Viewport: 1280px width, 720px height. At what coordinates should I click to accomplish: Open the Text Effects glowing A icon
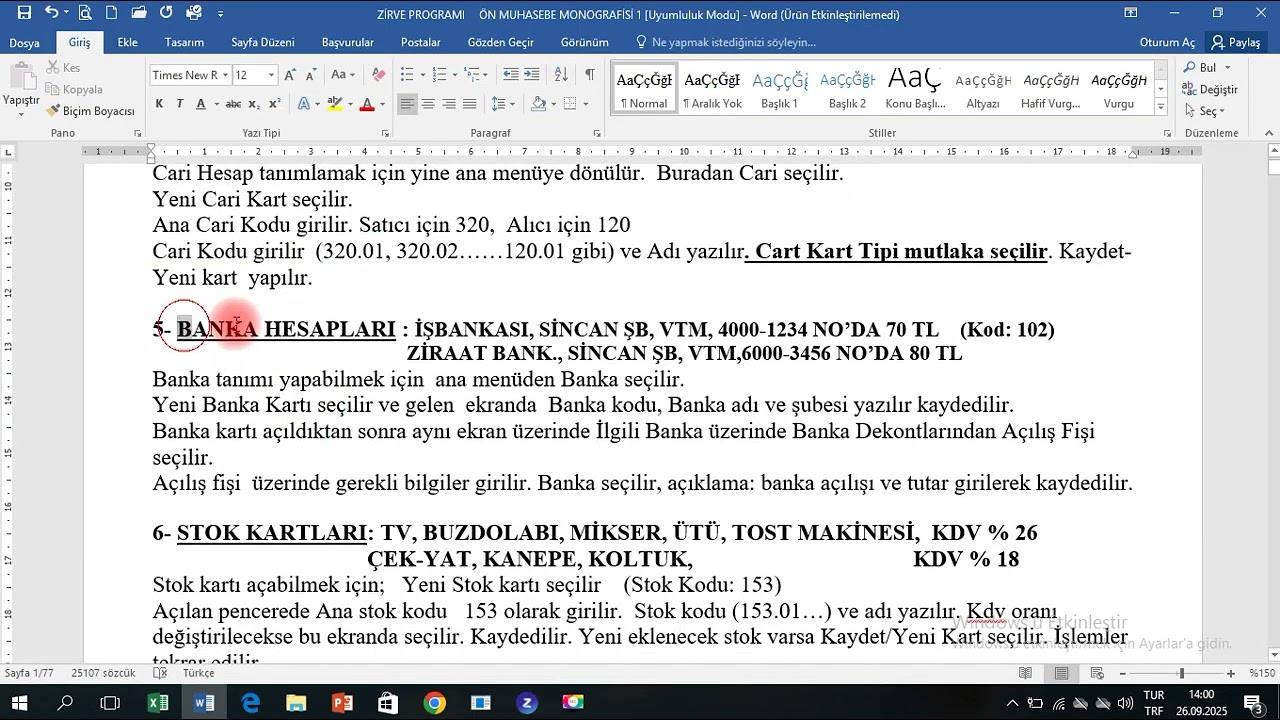305,104
